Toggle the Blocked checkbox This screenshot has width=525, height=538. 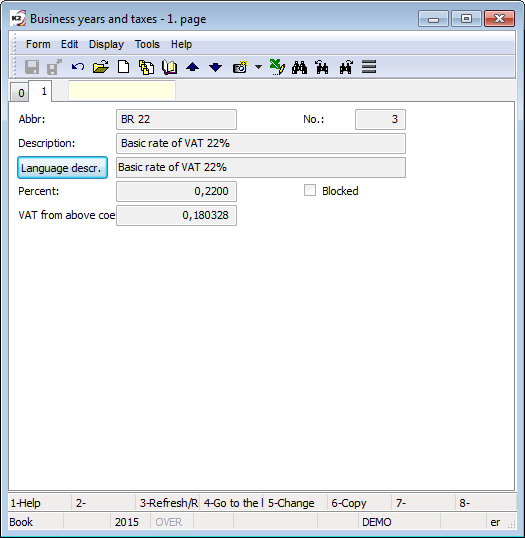pos(310,190)
